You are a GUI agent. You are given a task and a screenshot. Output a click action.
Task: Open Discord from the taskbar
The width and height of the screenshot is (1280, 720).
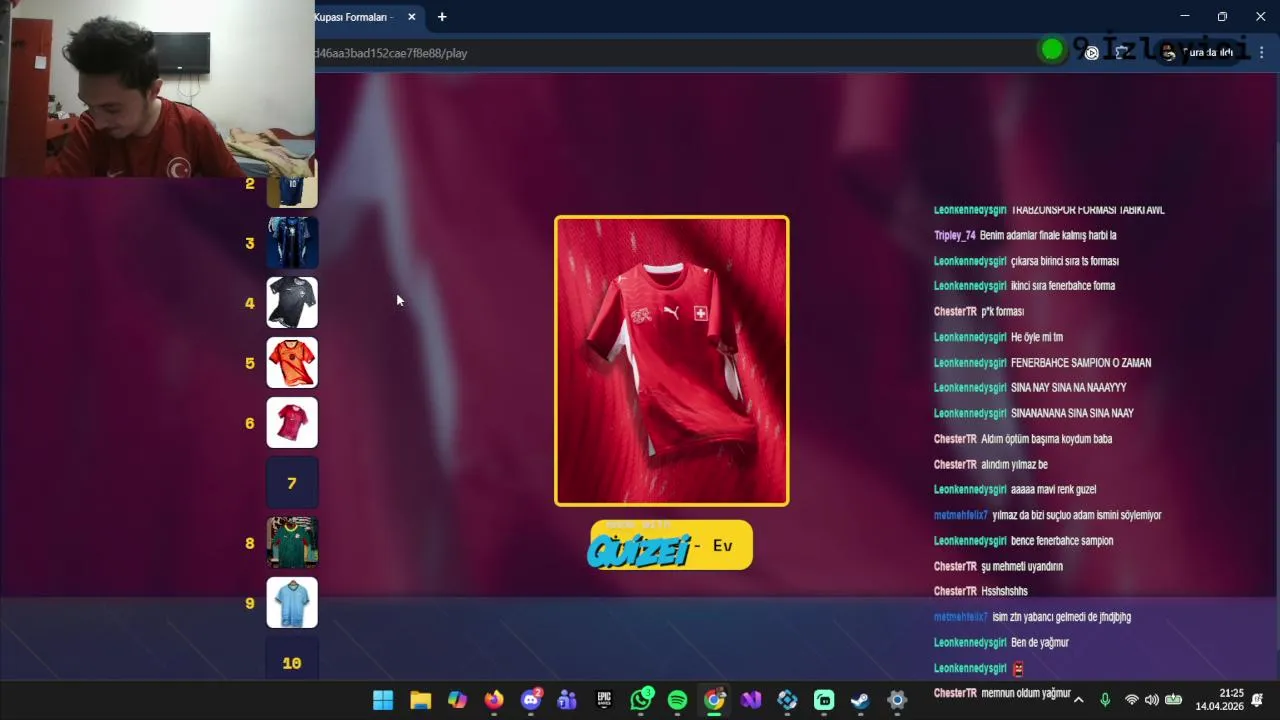531,700
